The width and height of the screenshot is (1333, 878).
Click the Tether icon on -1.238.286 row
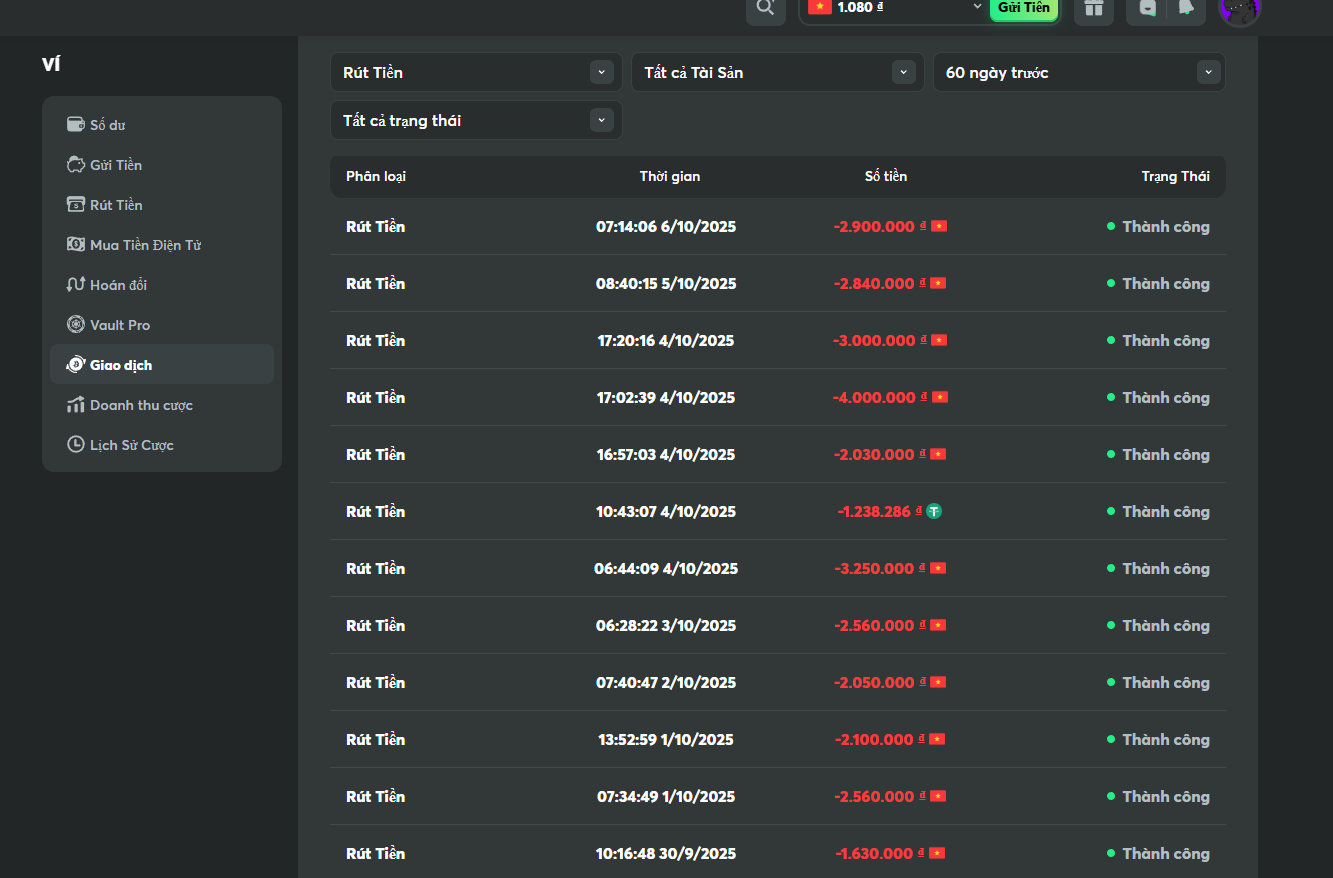coord(934,511)
